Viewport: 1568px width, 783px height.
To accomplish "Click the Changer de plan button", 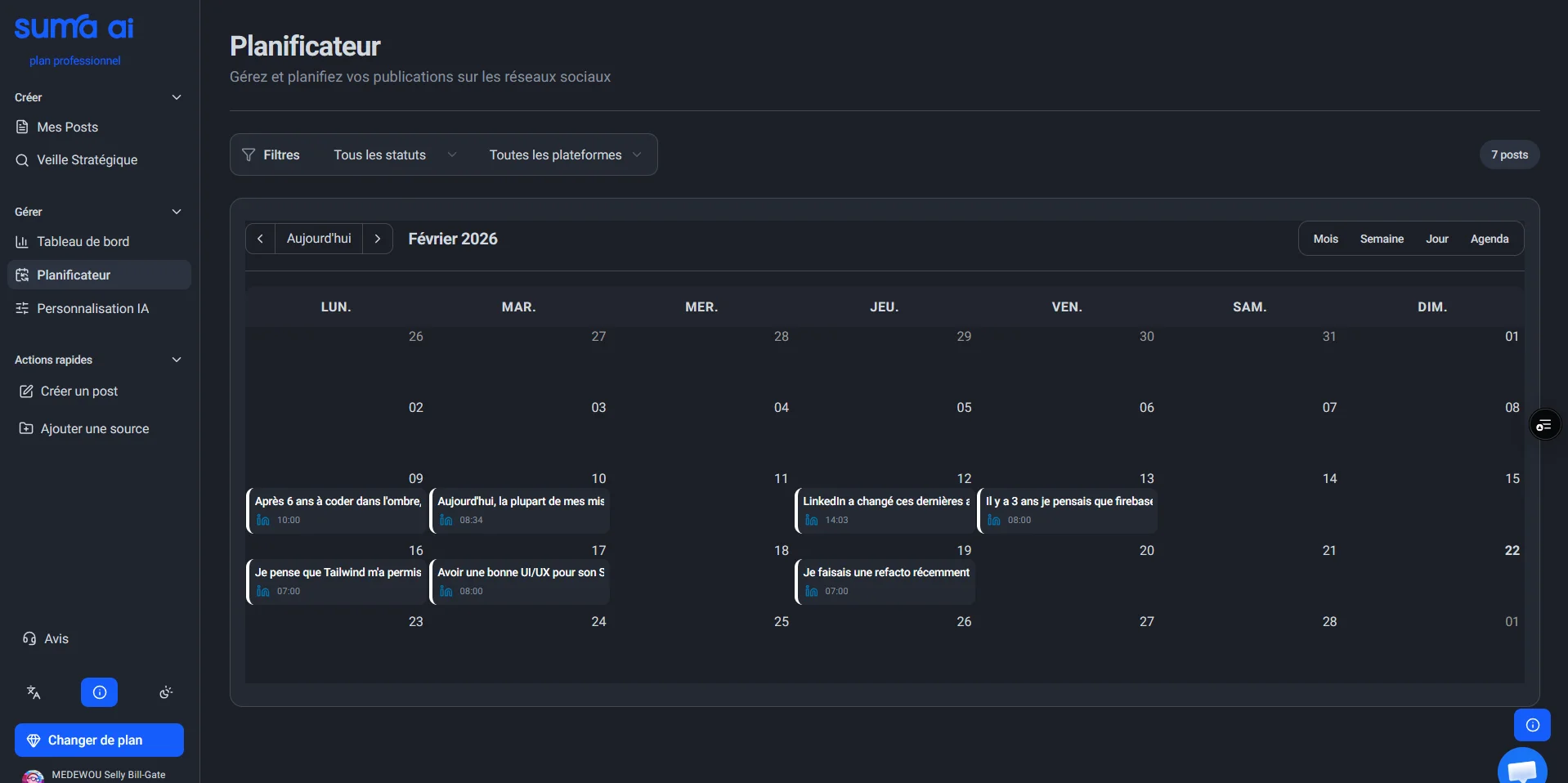I will click(x=99, y=740).
